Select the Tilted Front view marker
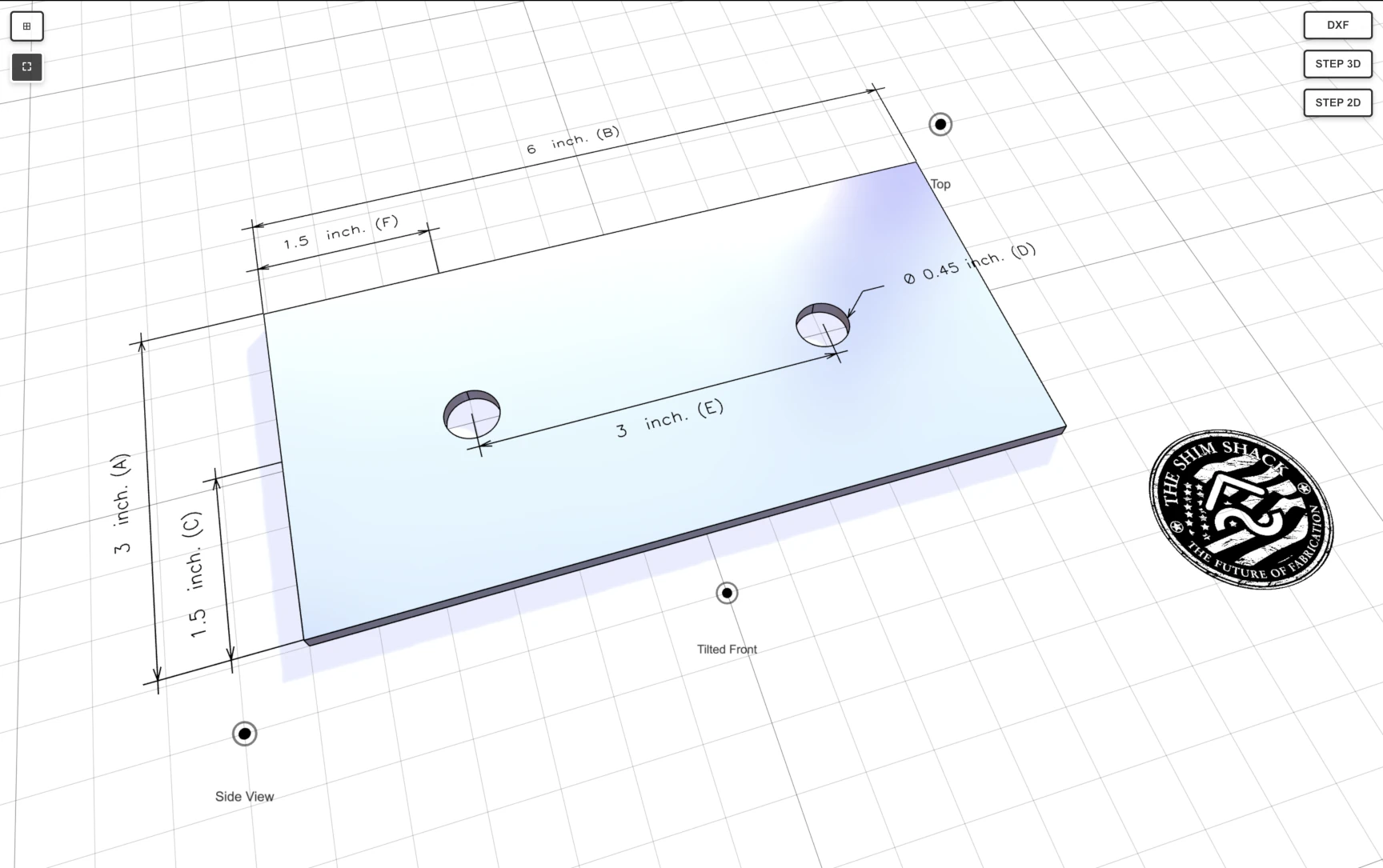Screen dimensions: 1383x868 726,593
